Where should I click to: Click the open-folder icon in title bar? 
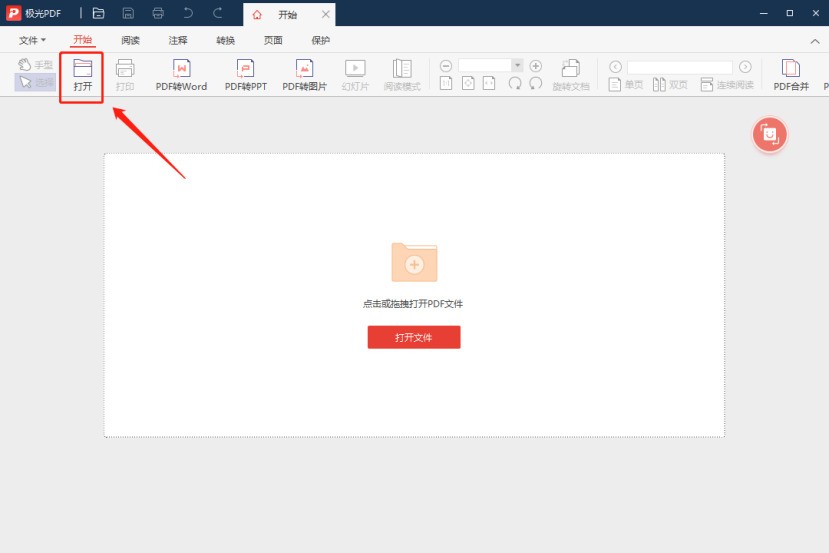(98, 13)
